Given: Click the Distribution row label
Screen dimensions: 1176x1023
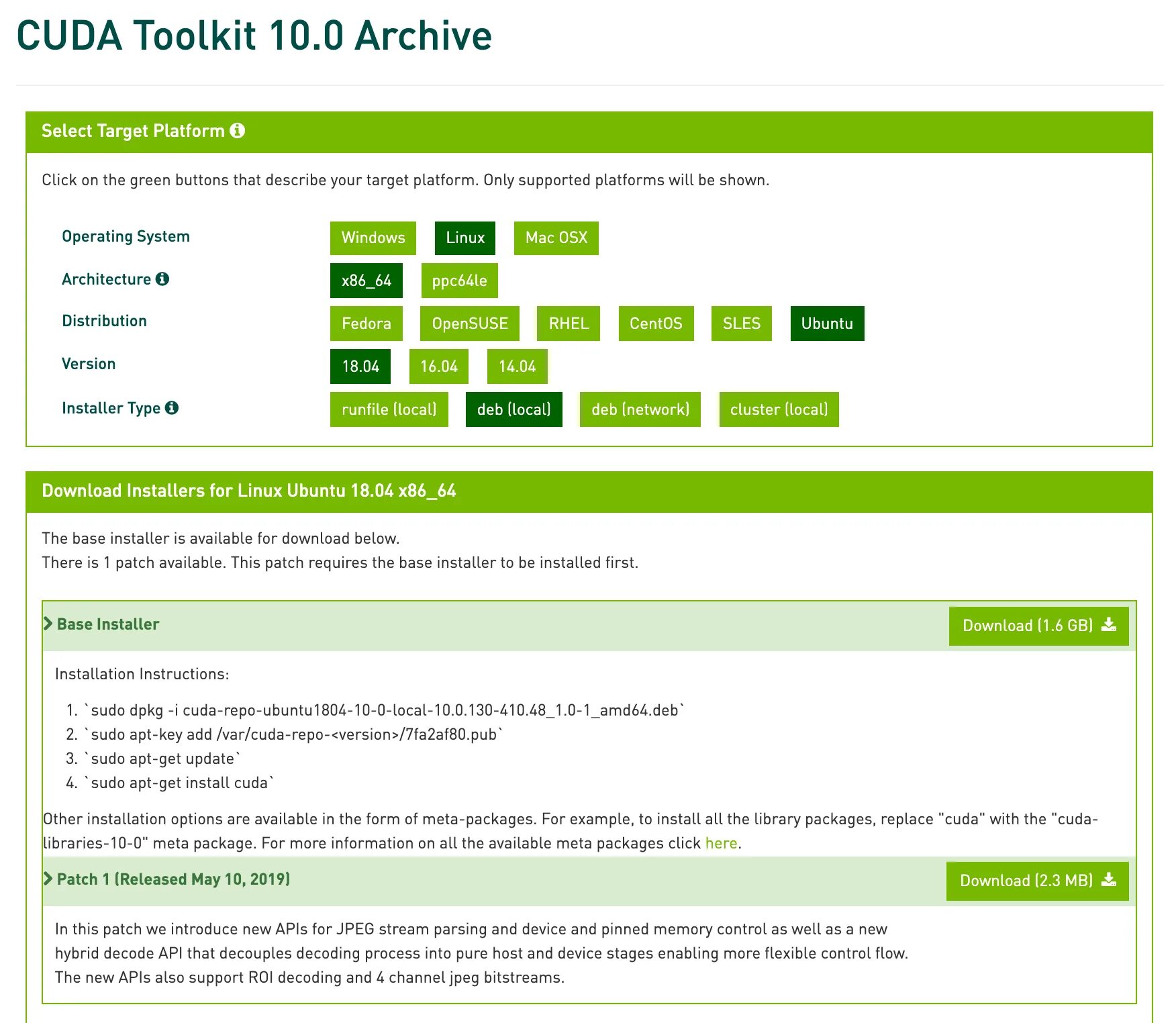Looking at the screenshot, I should [104, 321].
